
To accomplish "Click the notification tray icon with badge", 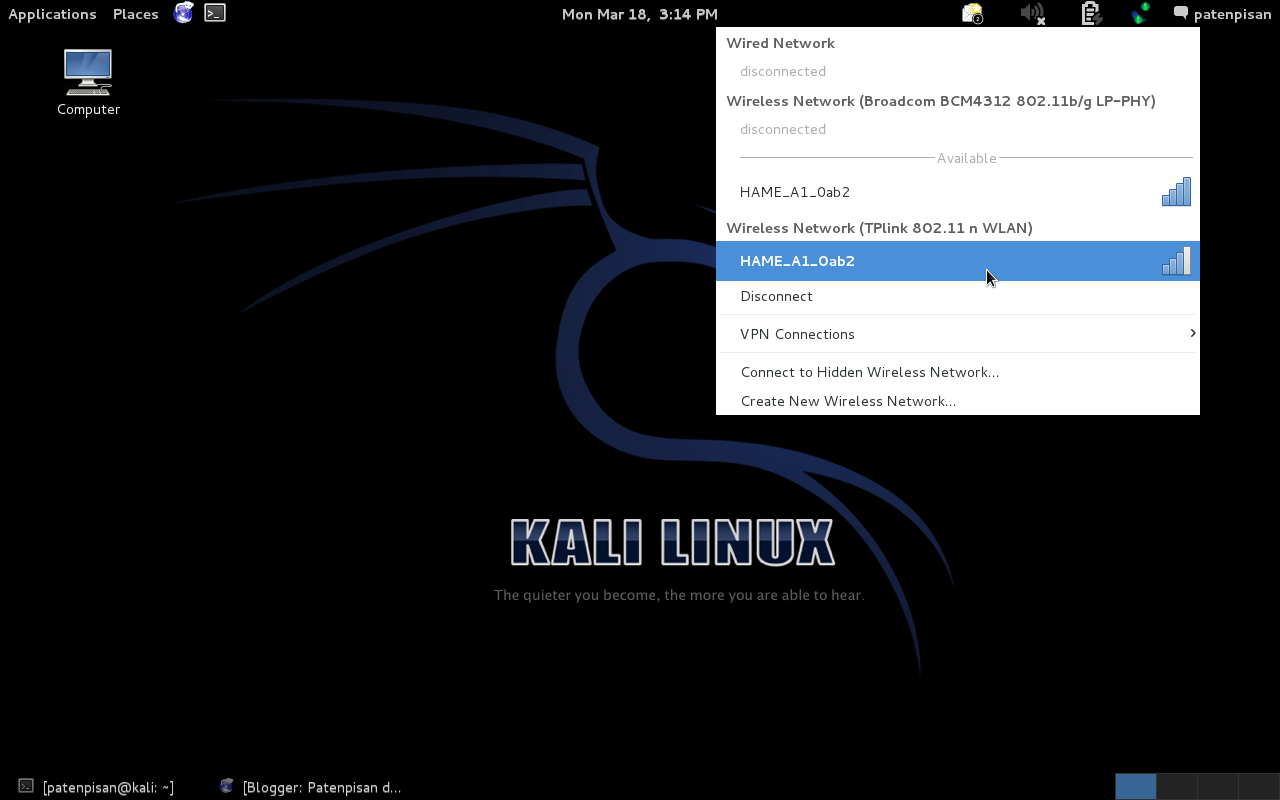I will coord(973,13).
